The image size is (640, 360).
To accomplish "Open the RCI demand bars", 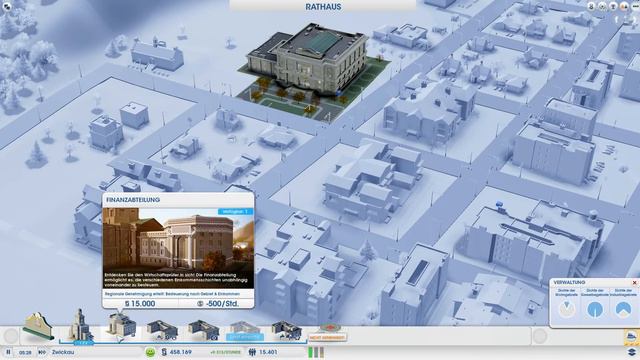I will (x=316, y=352).
